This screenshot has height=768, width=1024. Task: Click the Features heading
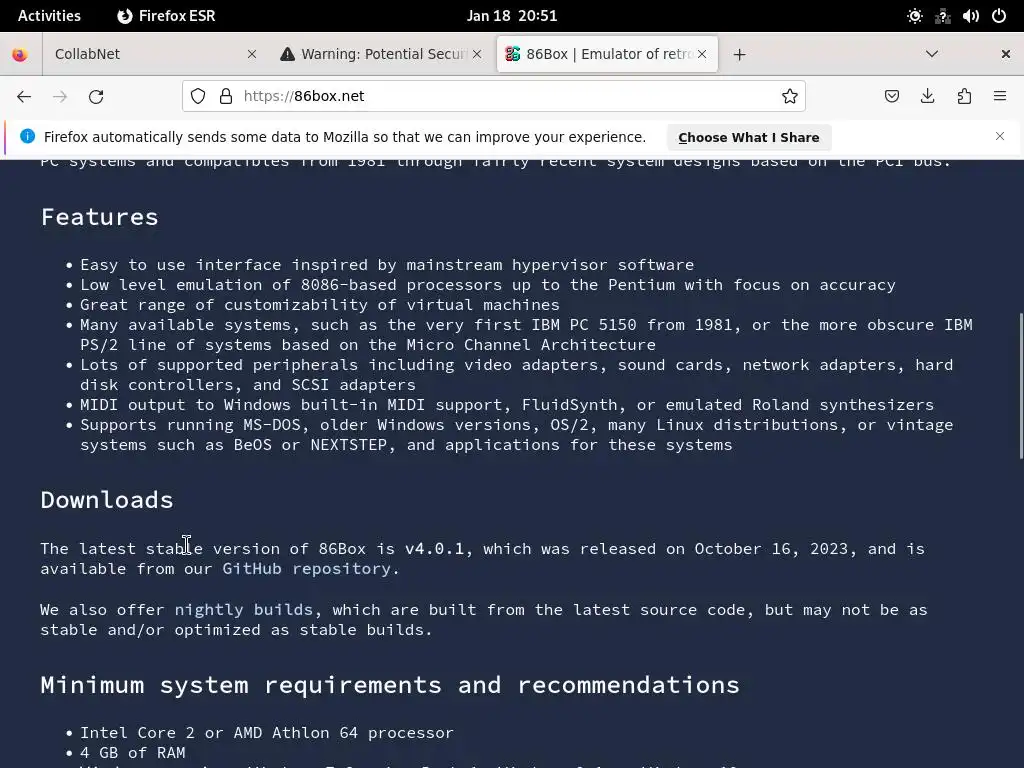[99, 217]
